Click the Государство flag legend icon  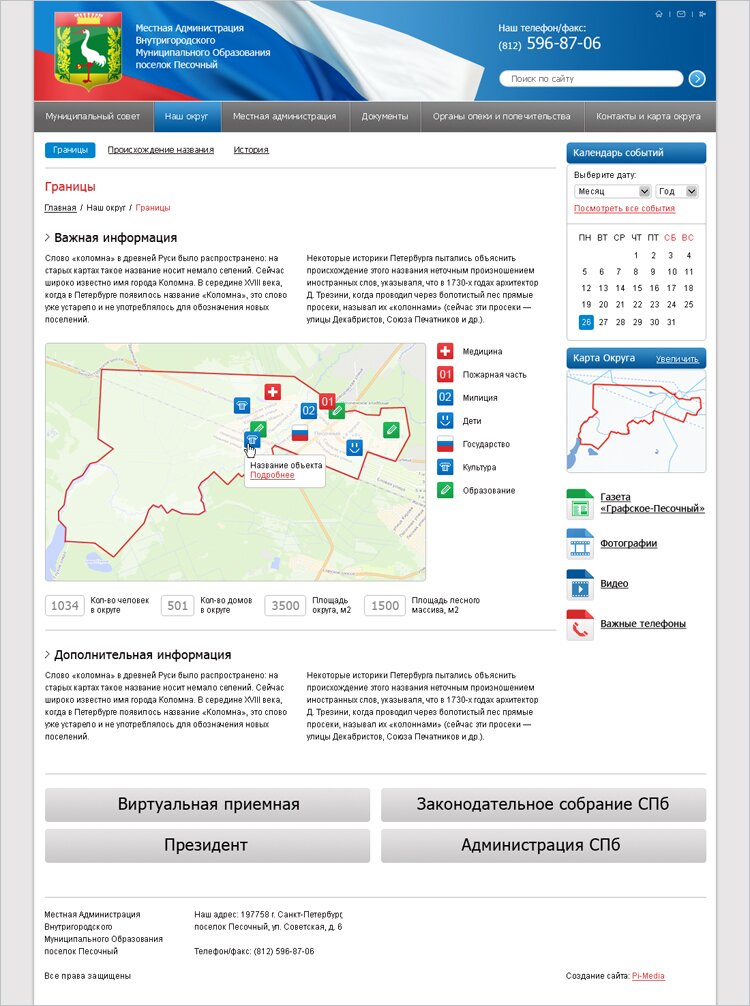click(445, 443)
